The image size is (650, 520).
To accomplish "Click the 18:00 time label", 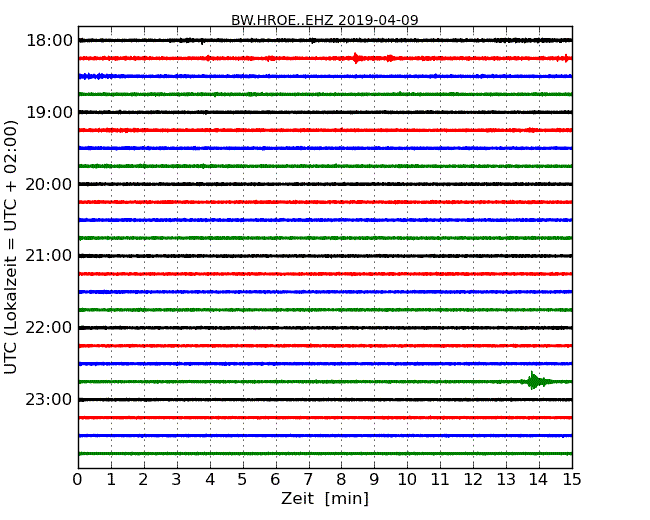I will (x=49, y=41).
